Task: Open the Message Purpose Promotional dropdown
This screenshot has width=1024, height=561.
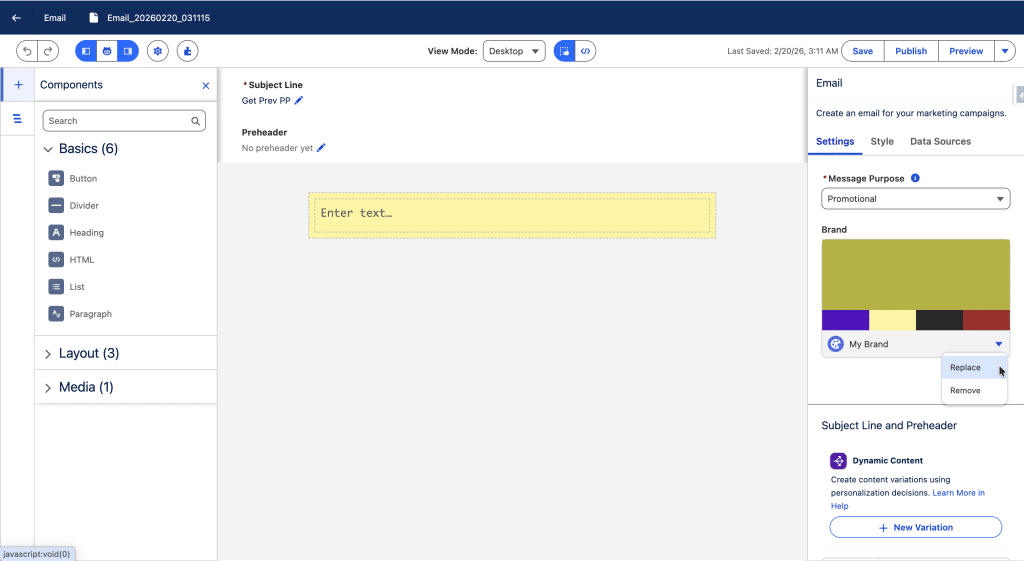Action: [x=915, y=199]
